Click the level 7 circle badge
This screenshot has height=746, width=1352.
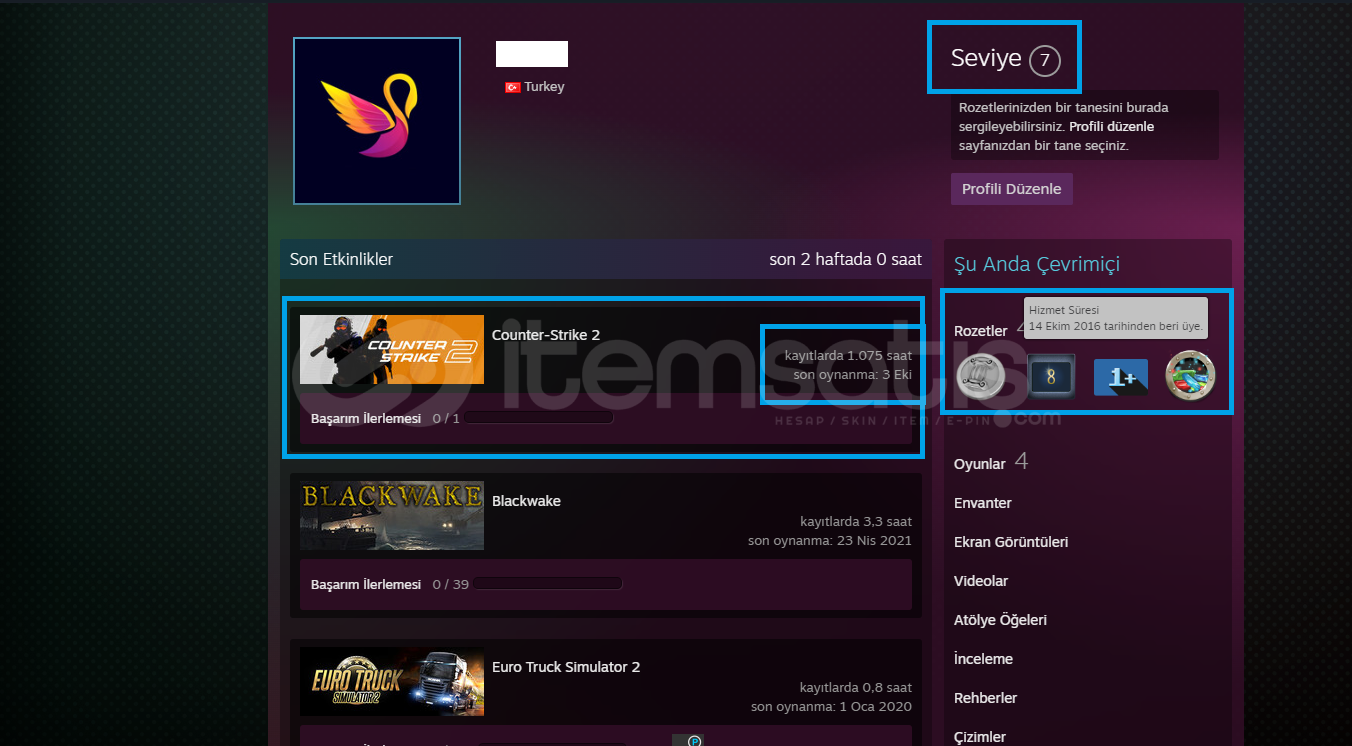[1045, 61]
